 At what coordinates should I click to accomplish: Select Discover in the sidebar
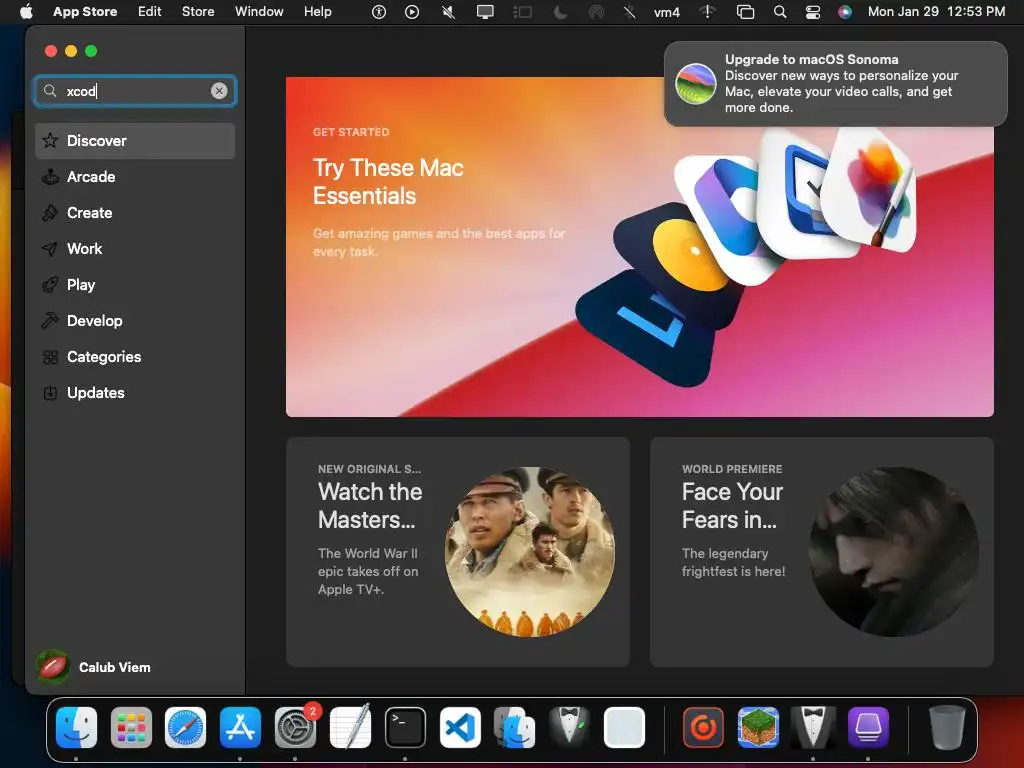click(x=135, y=141)
